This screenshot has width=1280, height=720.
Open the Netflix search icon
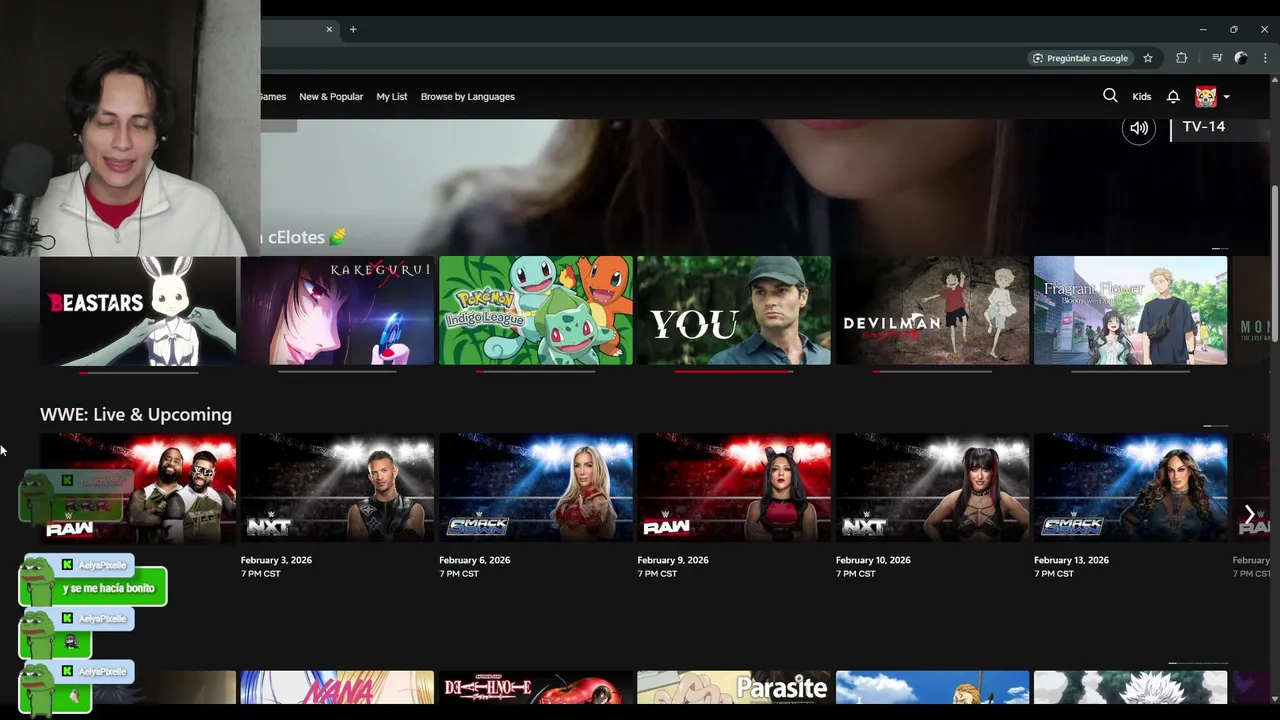click(x=1110, y=96)
